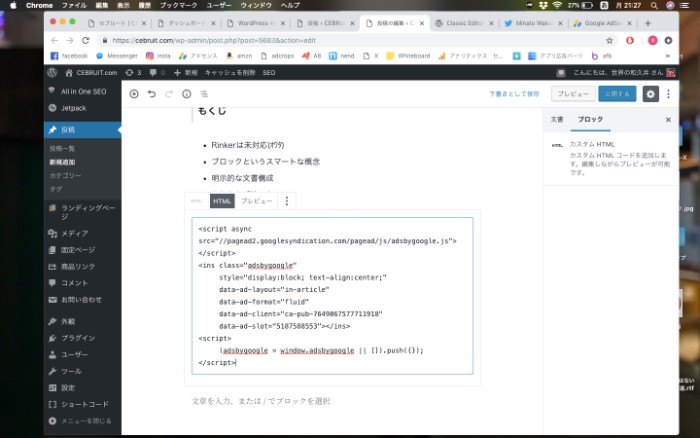Switch block to HTML mode
Screen dimensions: 700x438
click(x=222, y=201)
